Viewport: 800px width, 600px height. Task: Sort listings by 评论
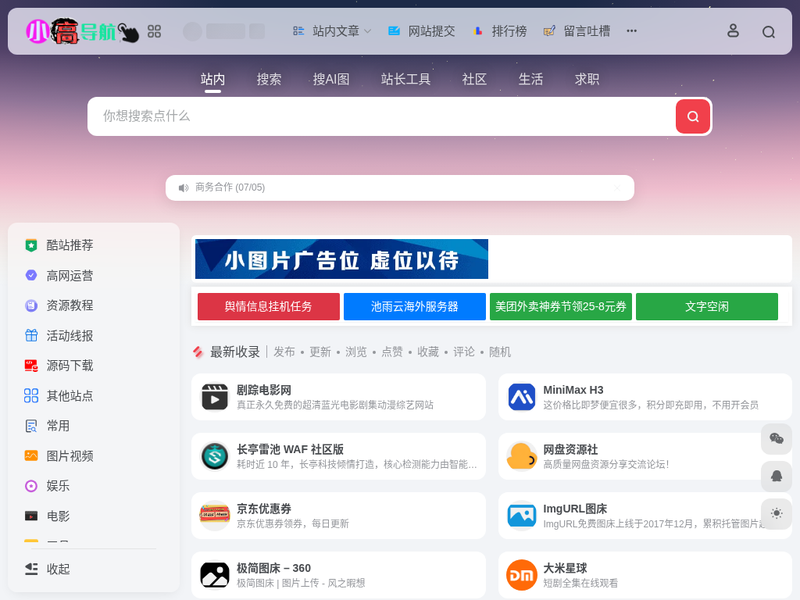[464, 352]
